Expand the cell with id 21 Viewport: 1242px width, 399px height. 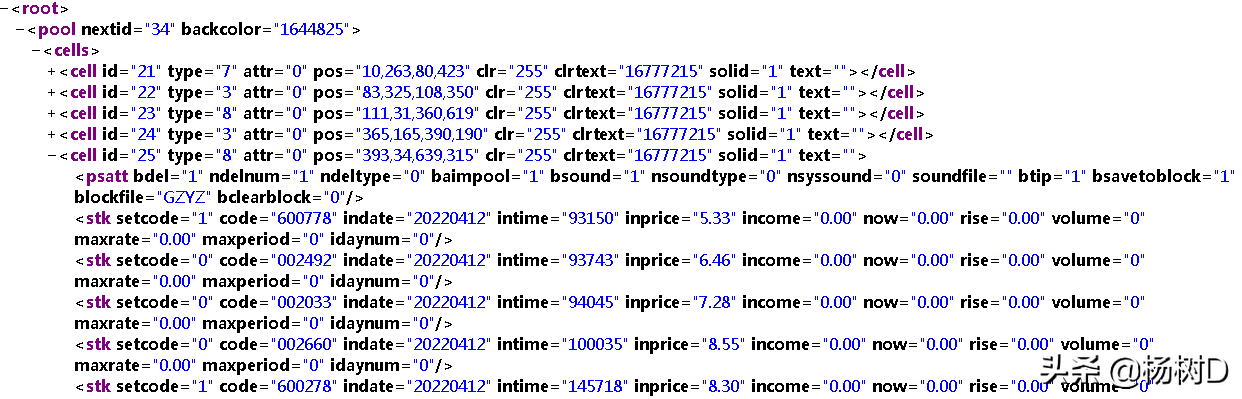[52, 72]
